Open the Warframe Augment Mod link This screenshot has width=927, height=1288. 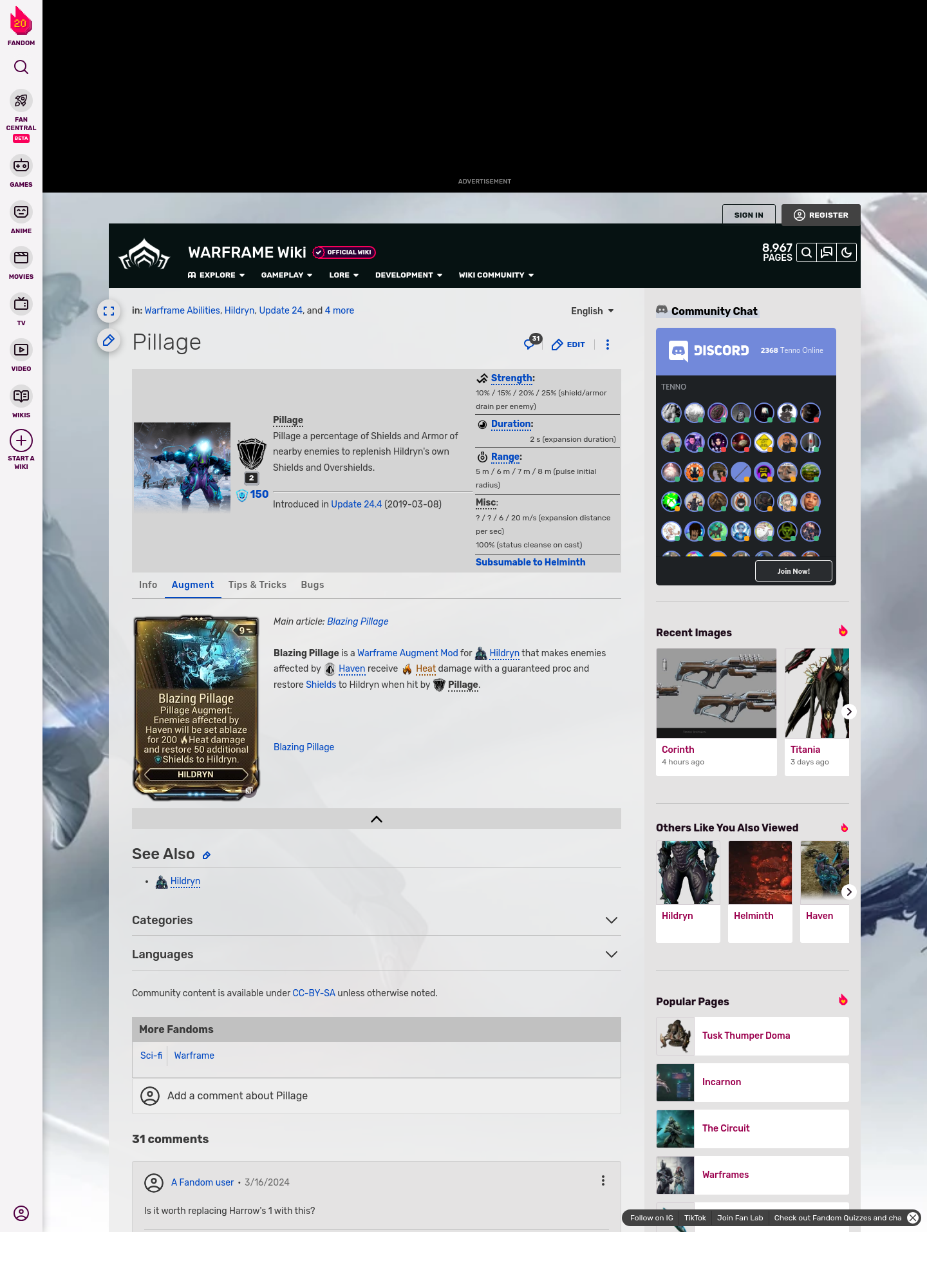[x=407, y=653]
